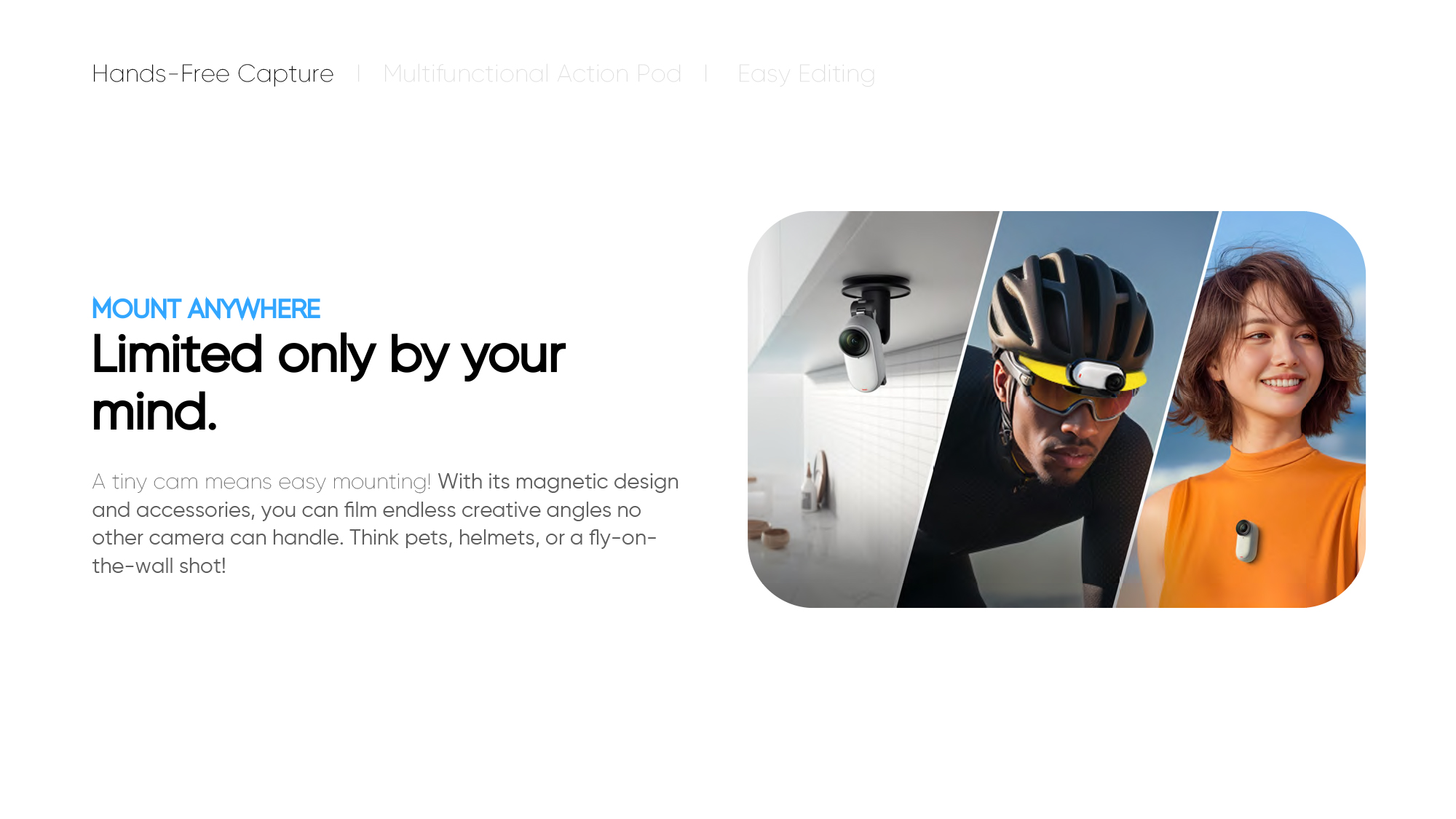Click the magnetic design description paragraph

(385, 523)
